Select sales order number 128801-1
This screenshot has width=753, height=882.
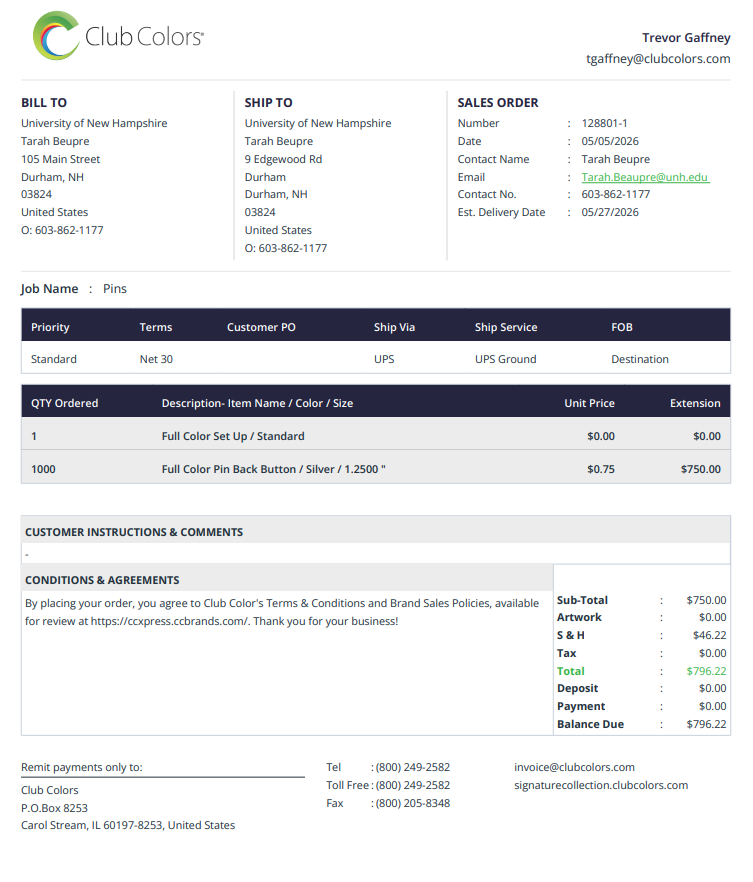coord(604,123)
